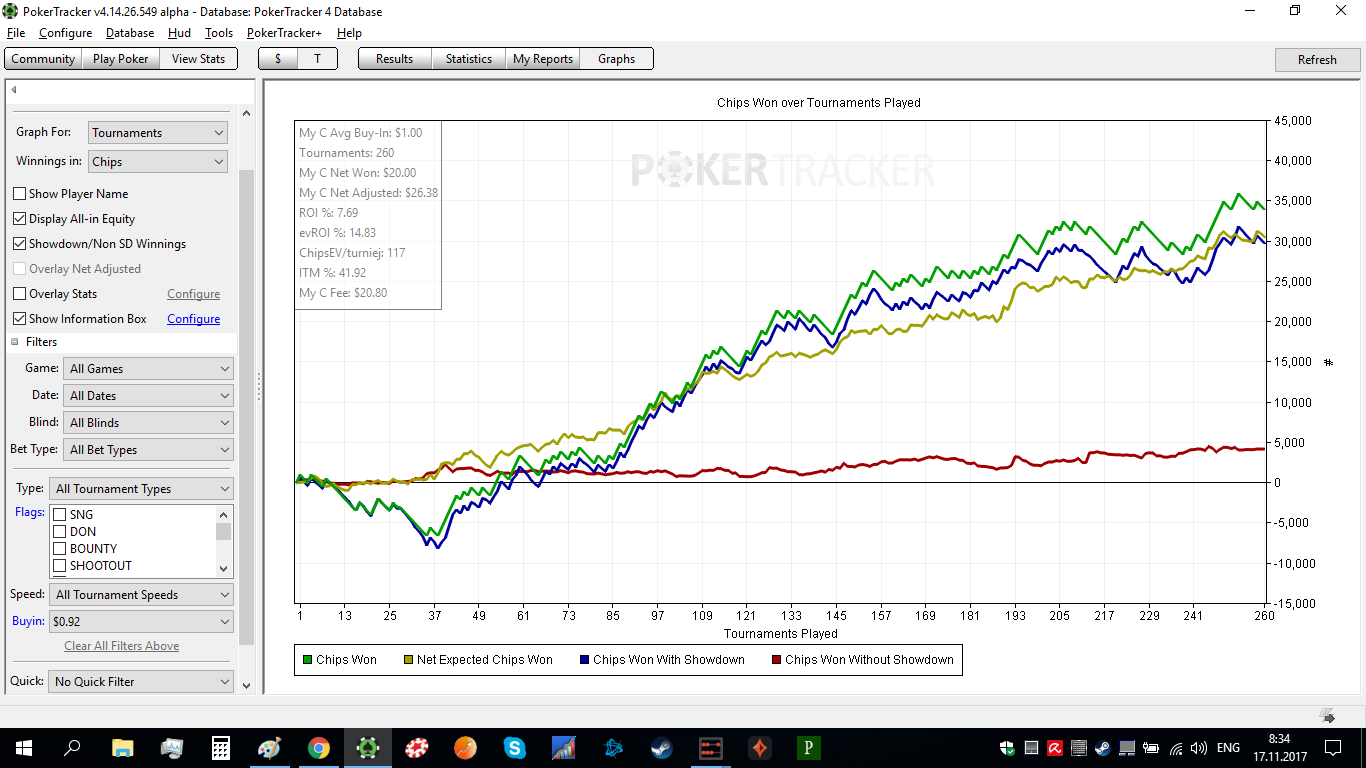Open the Blind filter dropdown
This screenshot has height=768, width=1366.
click(148, 423)
